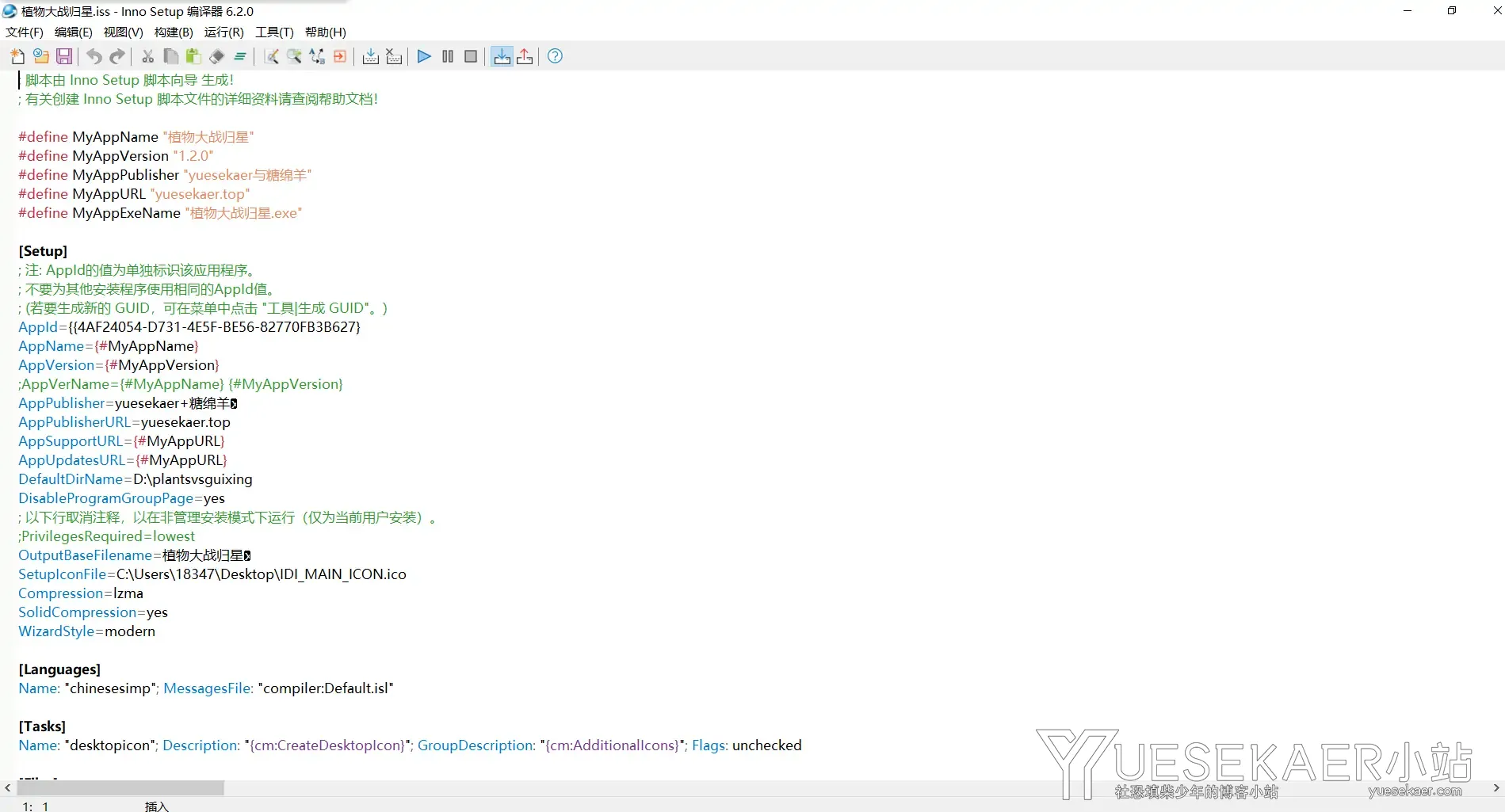Open the 视图(V) menu
1505x812 pixels.
coord(124,32)
